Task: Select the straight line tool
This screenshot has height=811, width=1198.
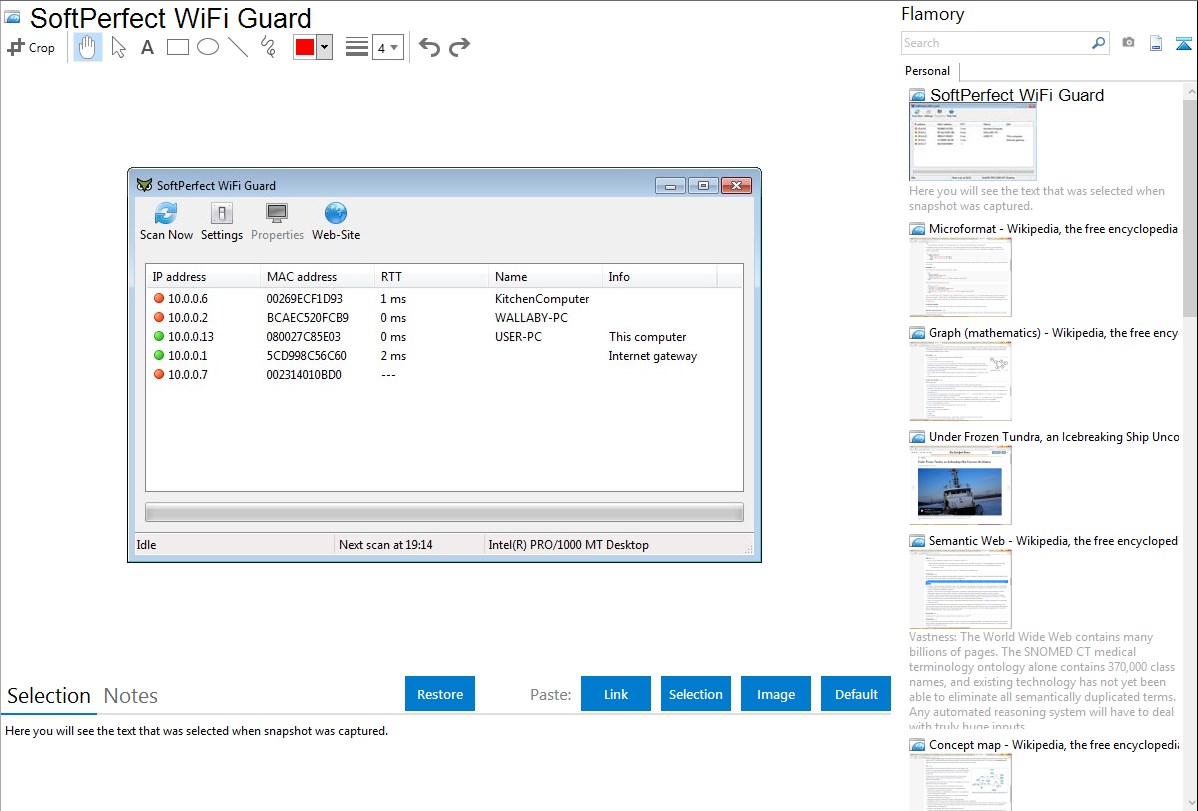Action: [x=238, y=47]
